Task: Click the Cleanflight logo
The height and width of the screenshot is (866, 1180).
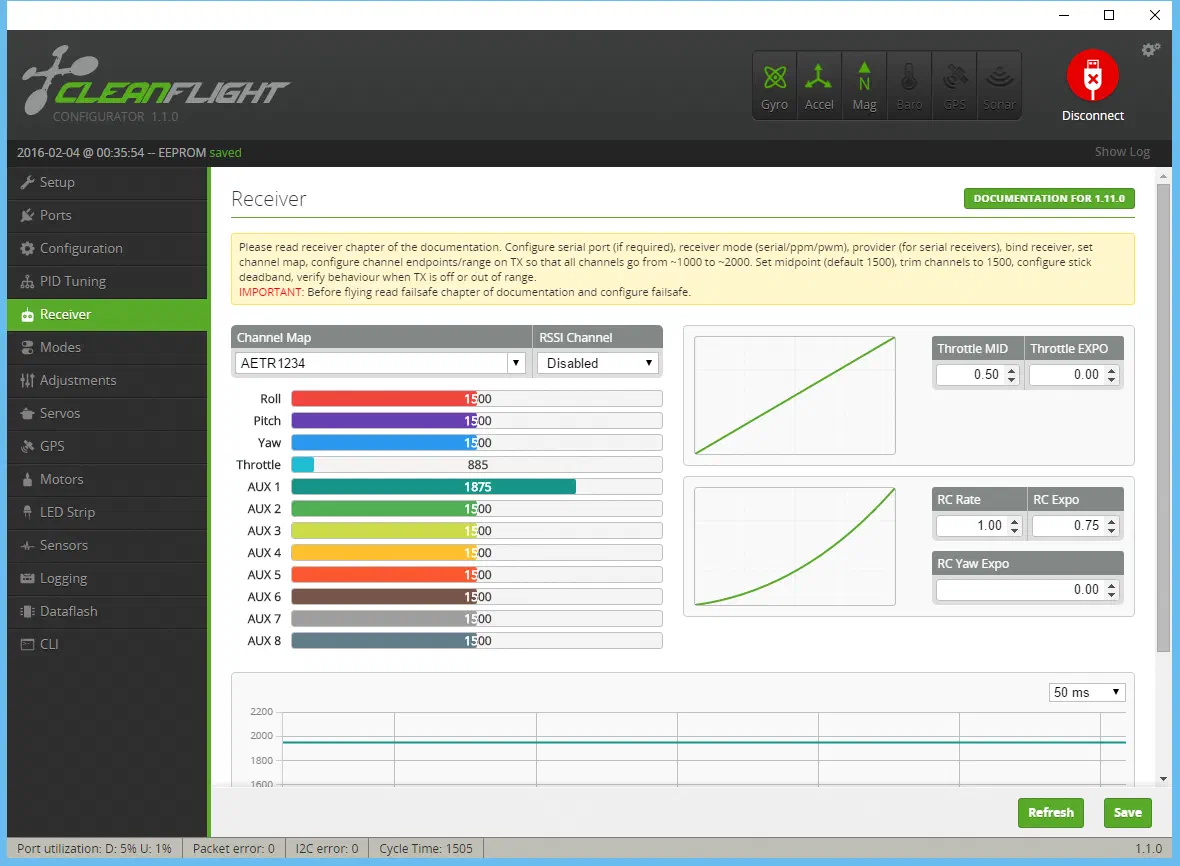Action: pyautogui.click(x=154, y=83)
